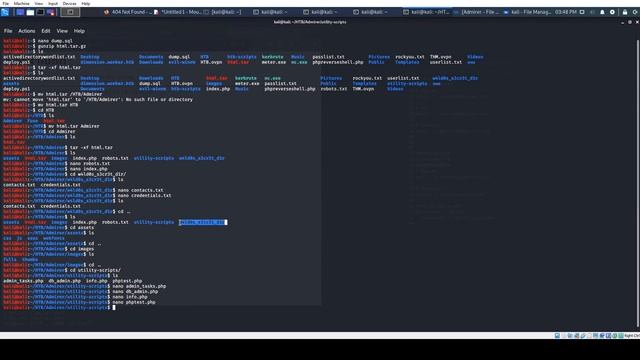This screenshot has height=360, width=640.
Task: Click the 03:48 PM panel clock
Action: click(x=566, y=12)
